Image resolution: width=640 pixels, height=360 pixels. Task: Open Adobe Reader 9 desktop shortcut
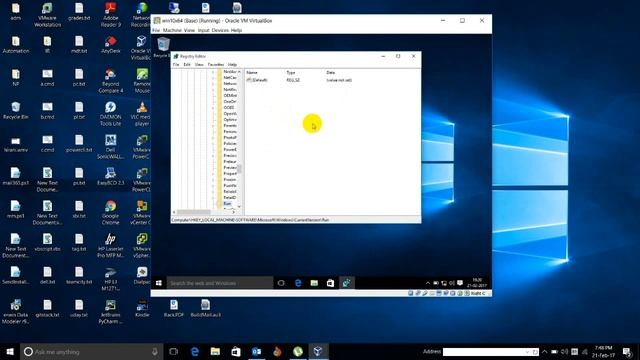(111, 15)
